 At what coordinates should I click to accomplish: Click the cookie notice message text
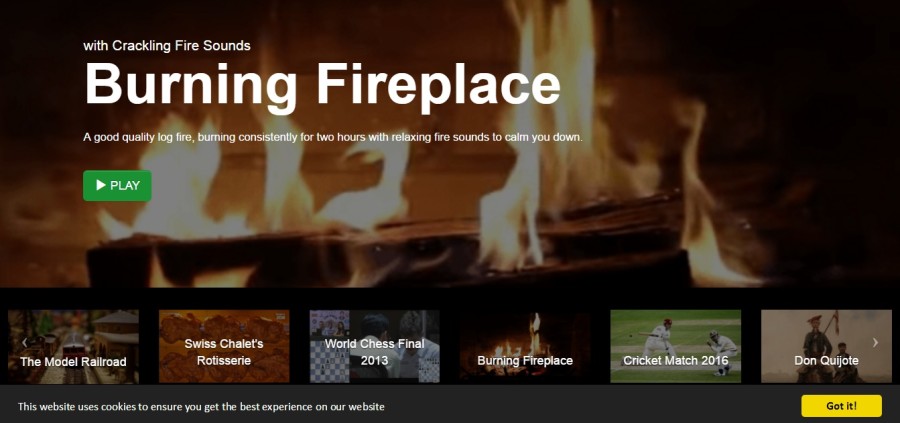(201, 407)
